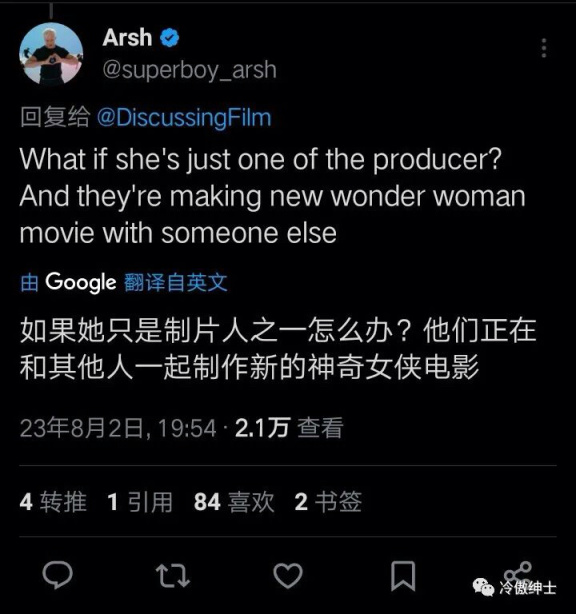Open the 2 书签 bookmarks count

coord(328,502)
